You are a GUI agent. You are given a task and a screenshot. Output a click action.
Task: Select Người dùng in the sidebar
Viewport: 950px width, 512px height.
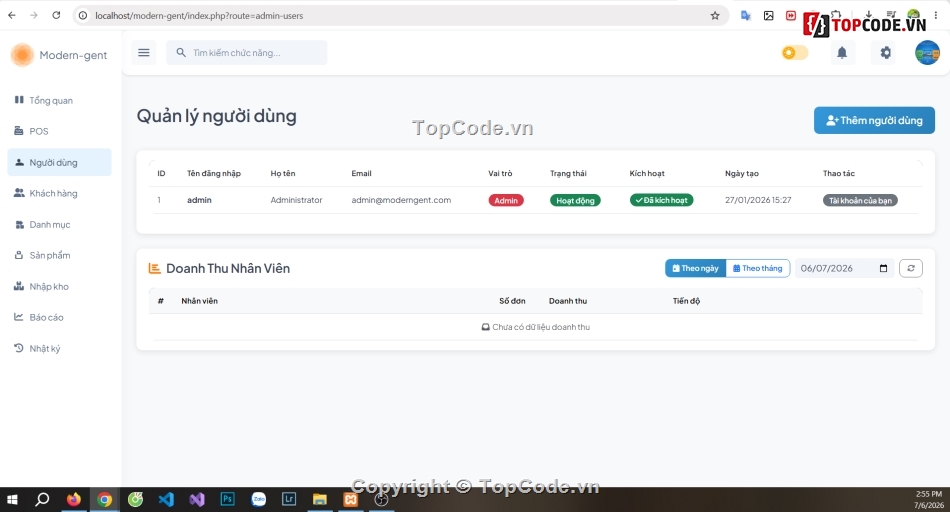(59, 162)
